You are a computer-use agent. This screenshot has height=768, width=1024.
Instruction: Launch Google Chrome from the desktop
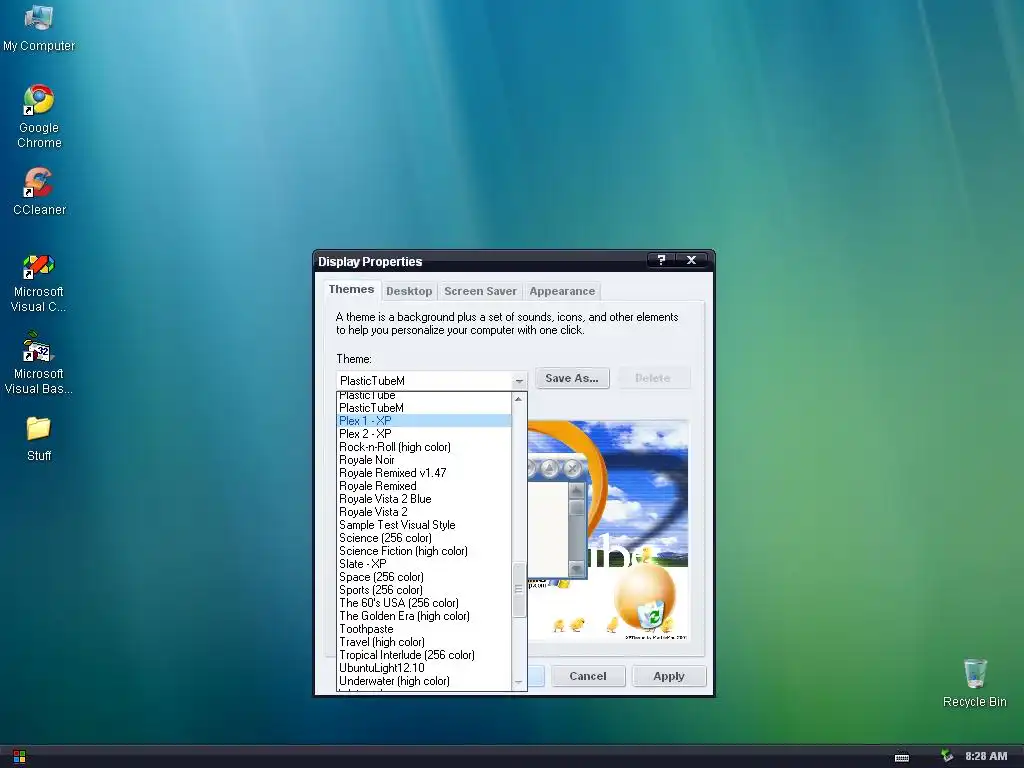click(x=39, y=116)
